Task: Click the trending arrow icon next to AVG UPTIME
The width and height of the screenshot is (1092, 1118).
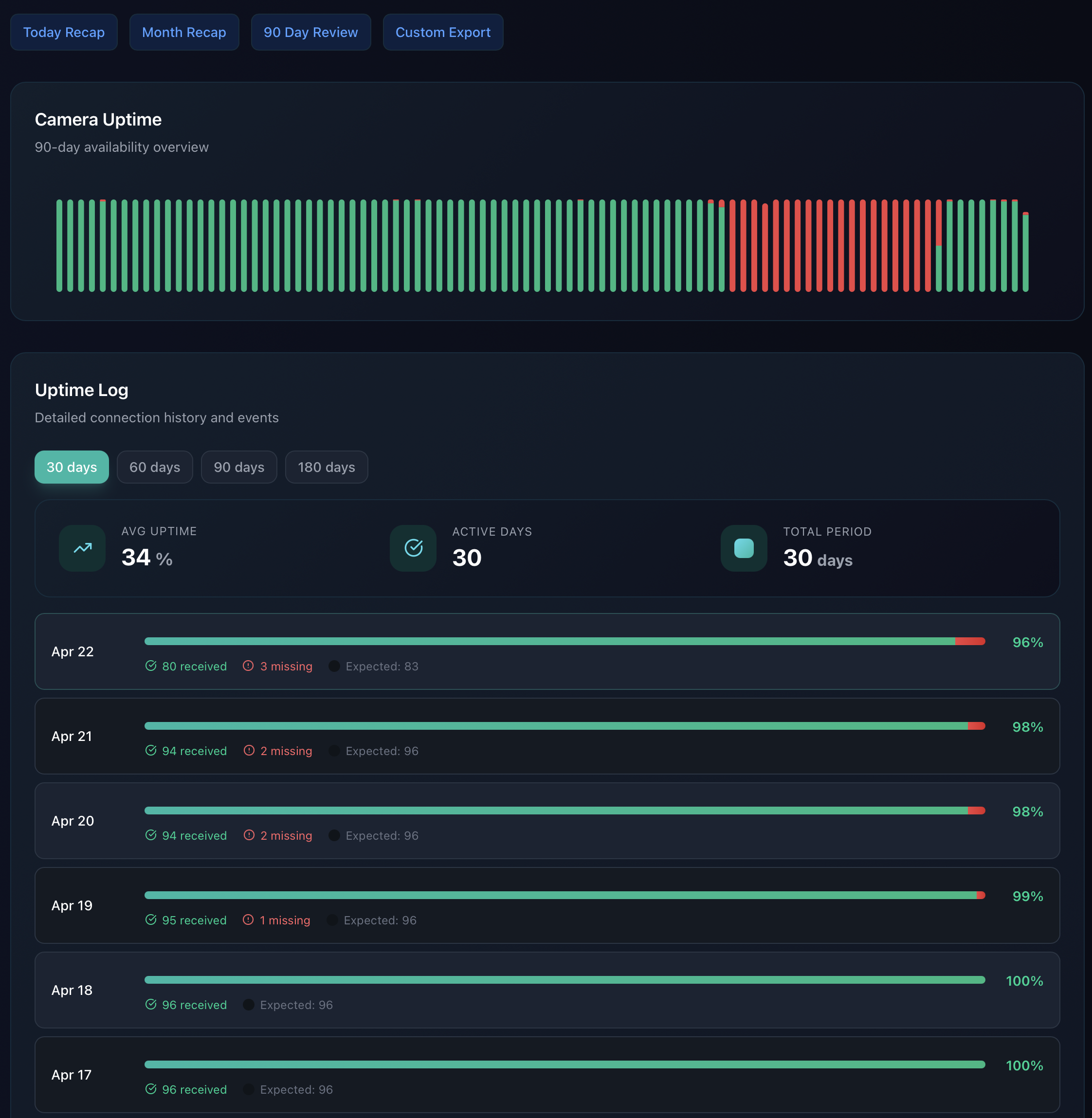Action: click(82, 548)
